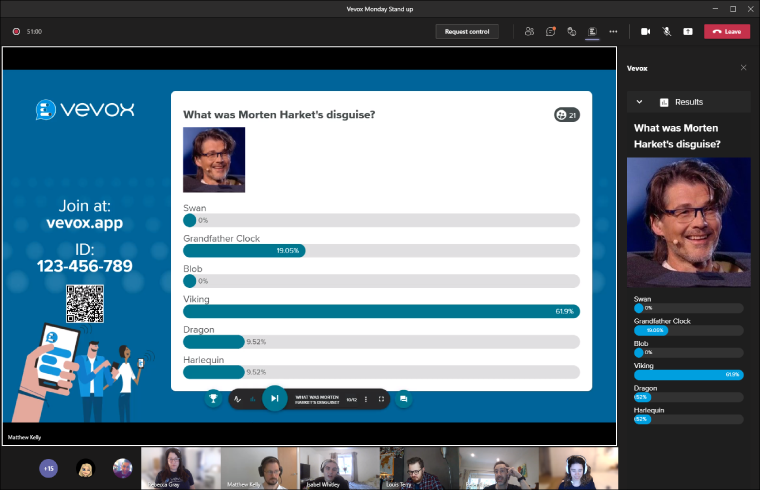Collapse the Results section chevron
Screen dimensions: 760x490
(x=639, y=102)
